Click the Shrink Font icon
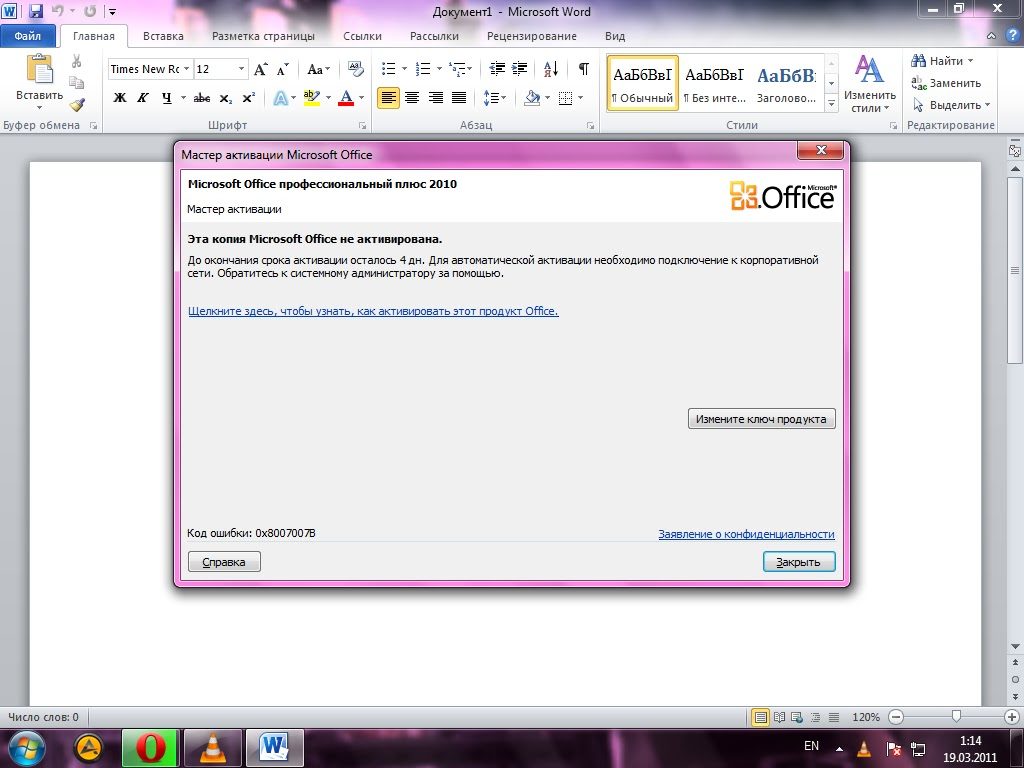 click(282, 70)
